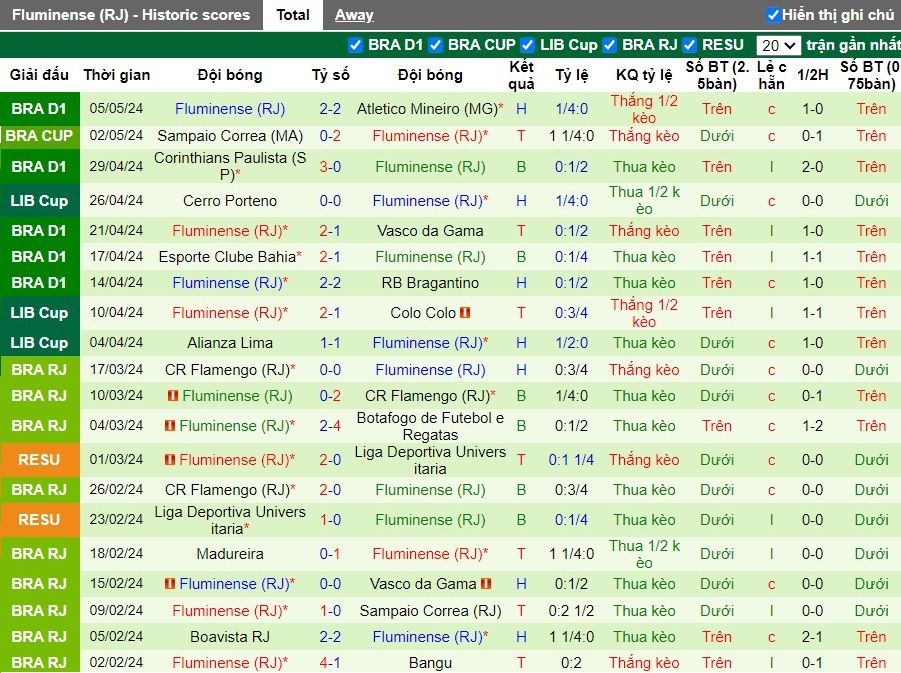Screen dimensions: 901x673
Task: Click the KQ tỷ lệ column header
Action: coord(644,75)
